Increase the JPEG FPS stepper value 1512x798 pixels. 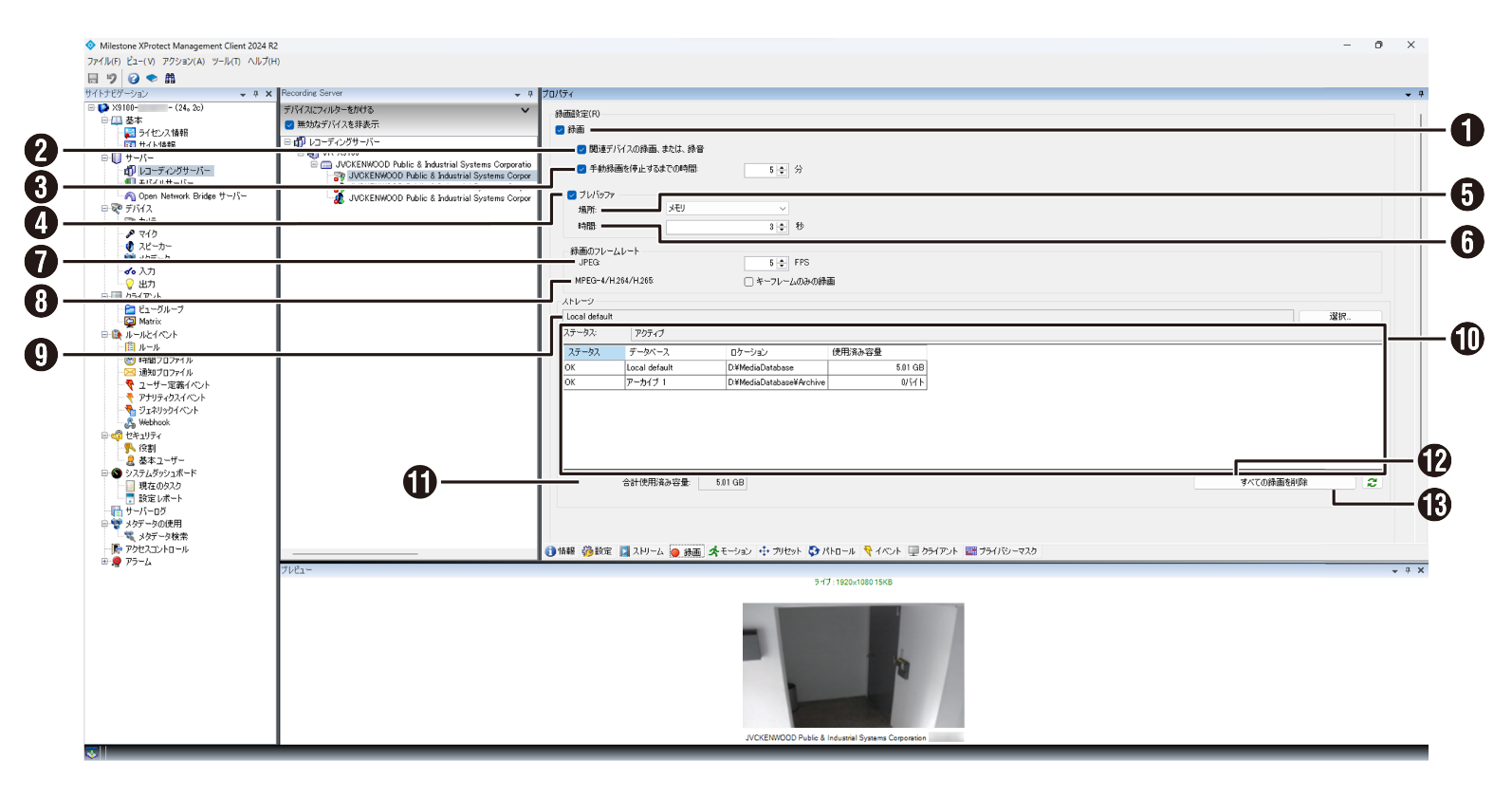783,260
